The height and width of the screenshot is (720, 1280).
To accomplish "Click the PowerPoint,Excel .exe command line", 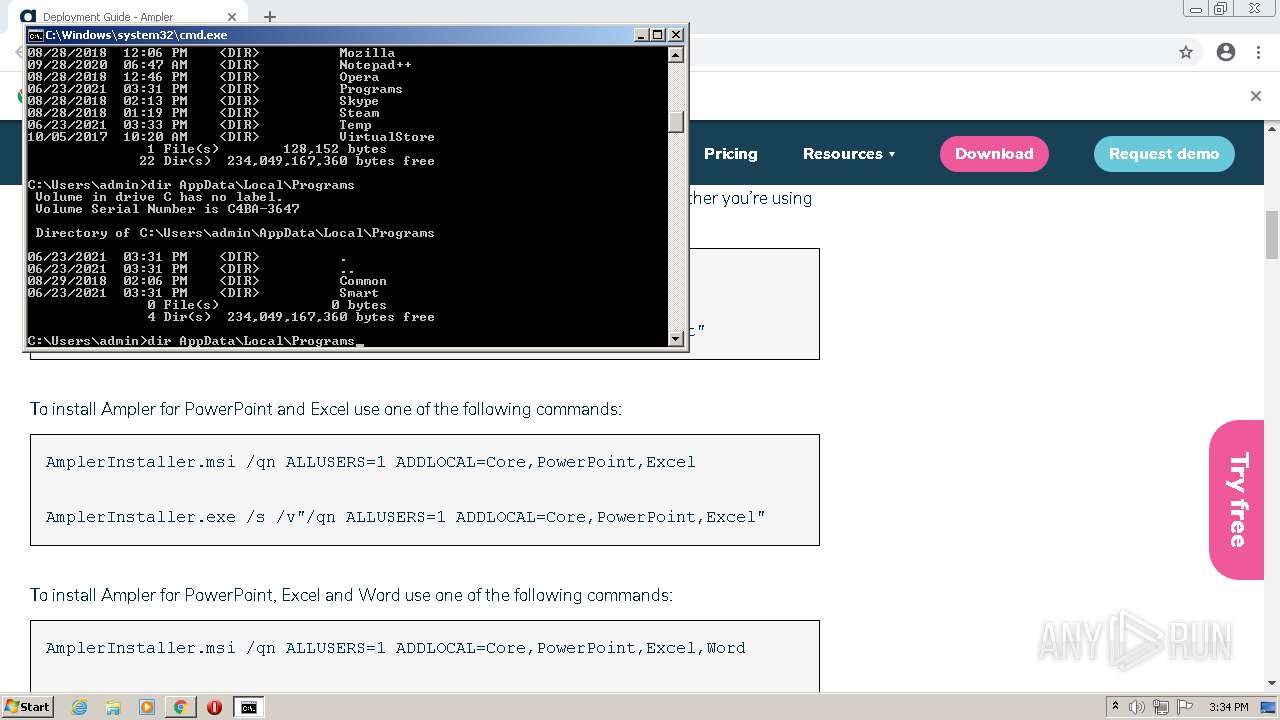I will coord(405,517).
